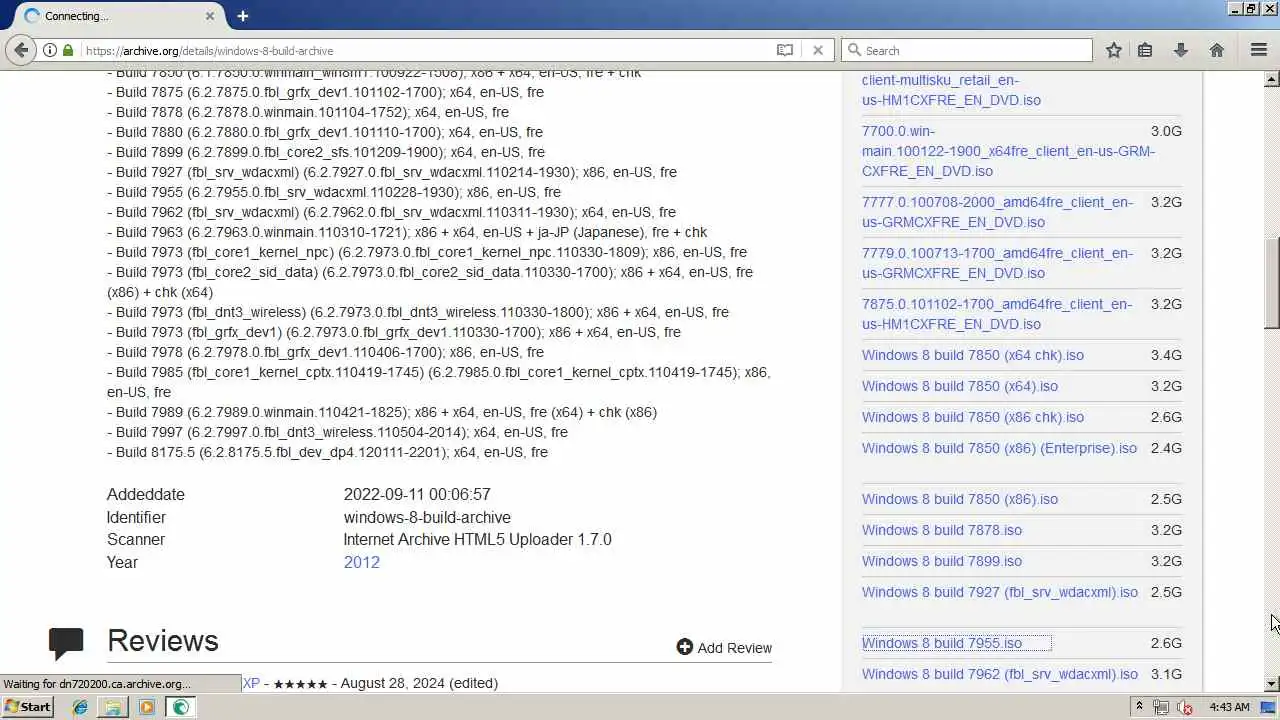The height and width of the screenshot is (720, 1280).
Task: Open Windows Explorer folder in taskbar
Action: 113,707
